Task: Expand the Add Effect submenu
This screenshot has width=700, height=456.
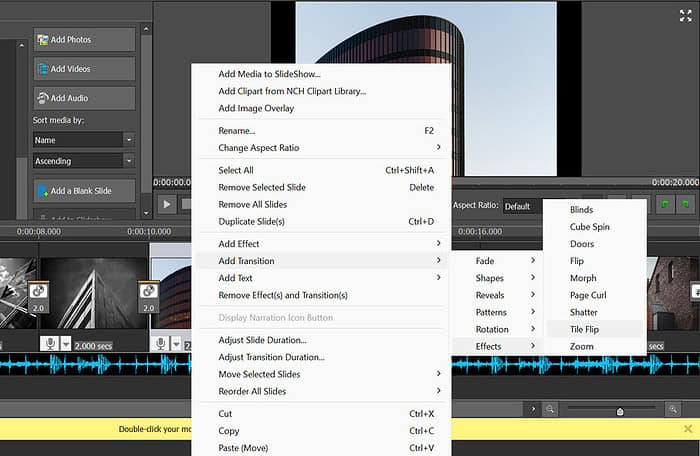Action: tap(320, 244)
